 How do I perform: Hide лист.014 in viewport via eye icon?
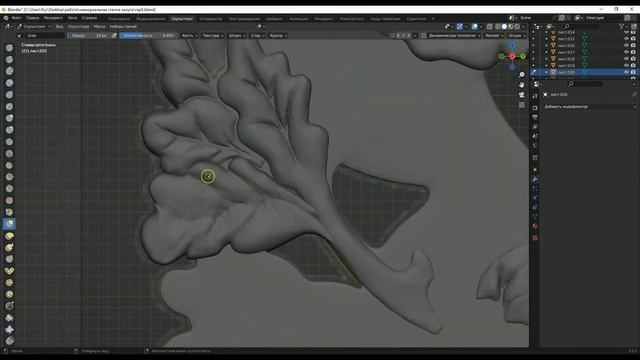click(x=626, y=32)
